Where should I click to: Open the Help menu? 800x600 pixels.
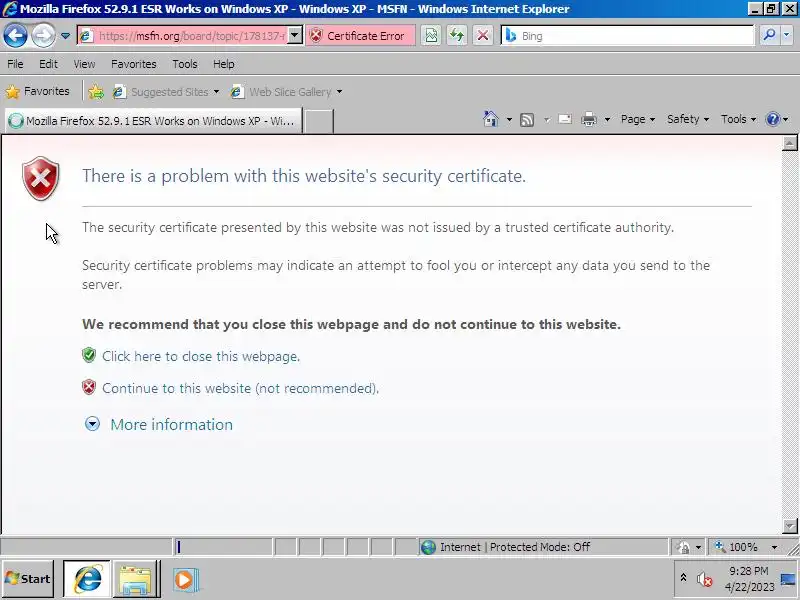223,64
